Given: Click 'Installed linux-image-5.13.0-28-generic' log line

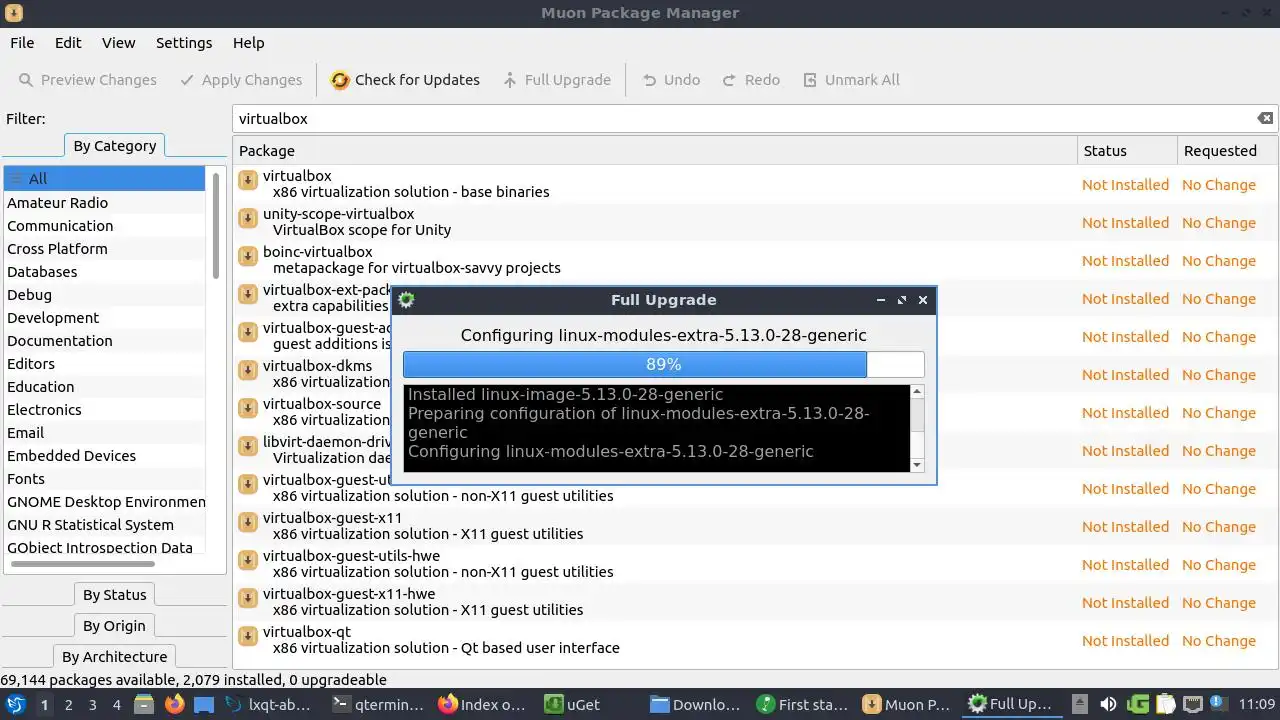Looking at the screenshot, I should click(565, 394).
